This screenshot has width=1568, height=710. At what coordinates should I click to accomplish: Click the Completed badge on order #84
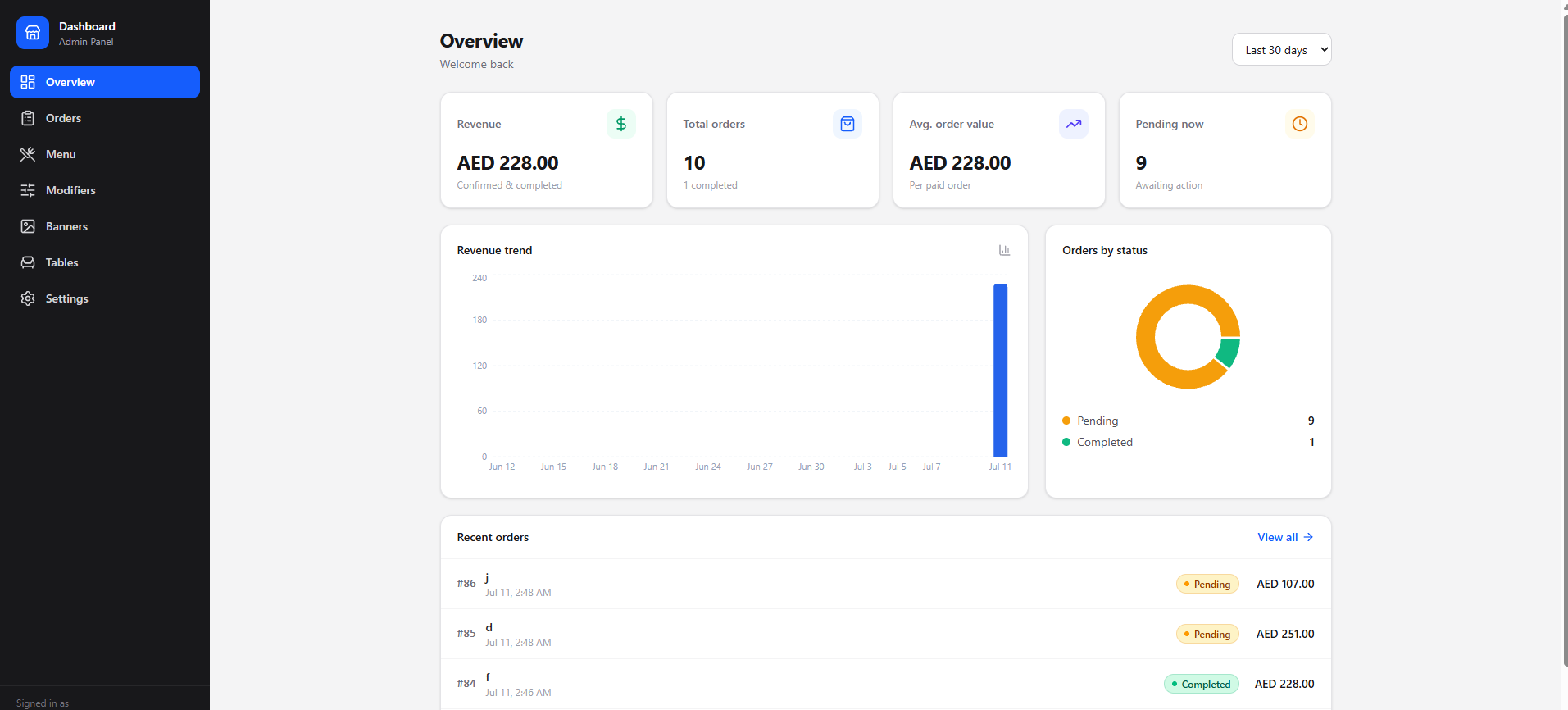(1202, 684)
